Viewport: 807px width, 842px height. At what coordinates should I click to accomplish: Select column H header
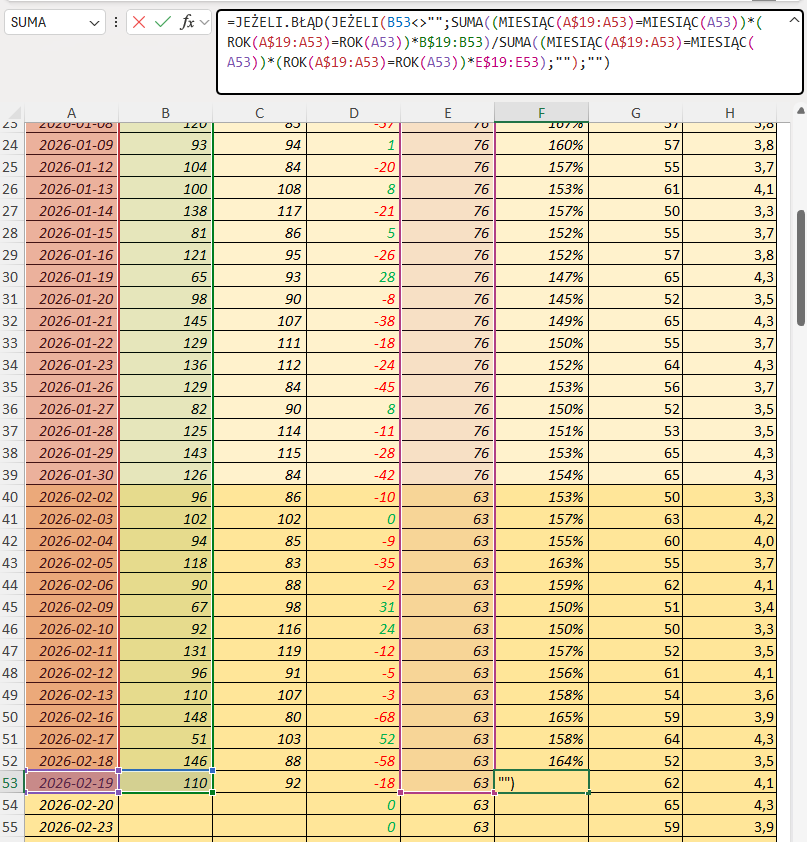(x=730, y=113)
